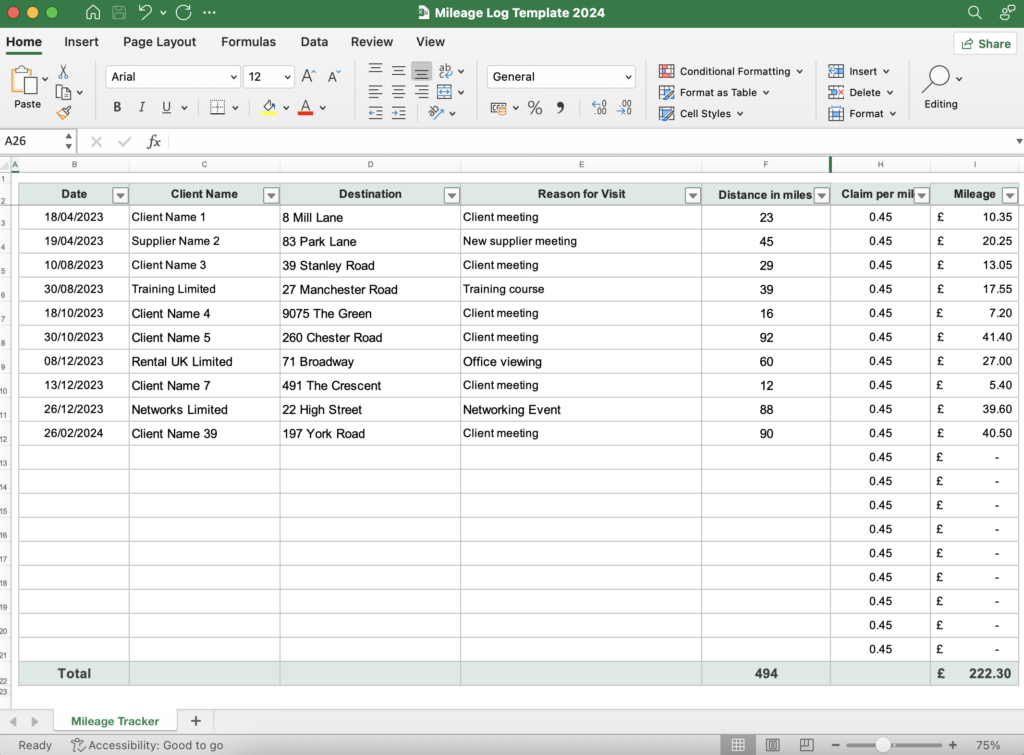
Task: Click the Undo arrow in title bar
Action: [x=147, y=13]
